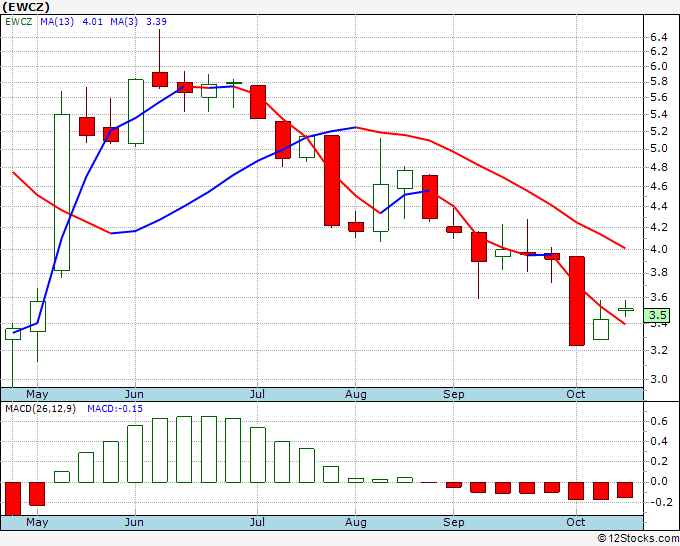
Task: Click the large red candlestick at Oct
Action: (577, 301)
